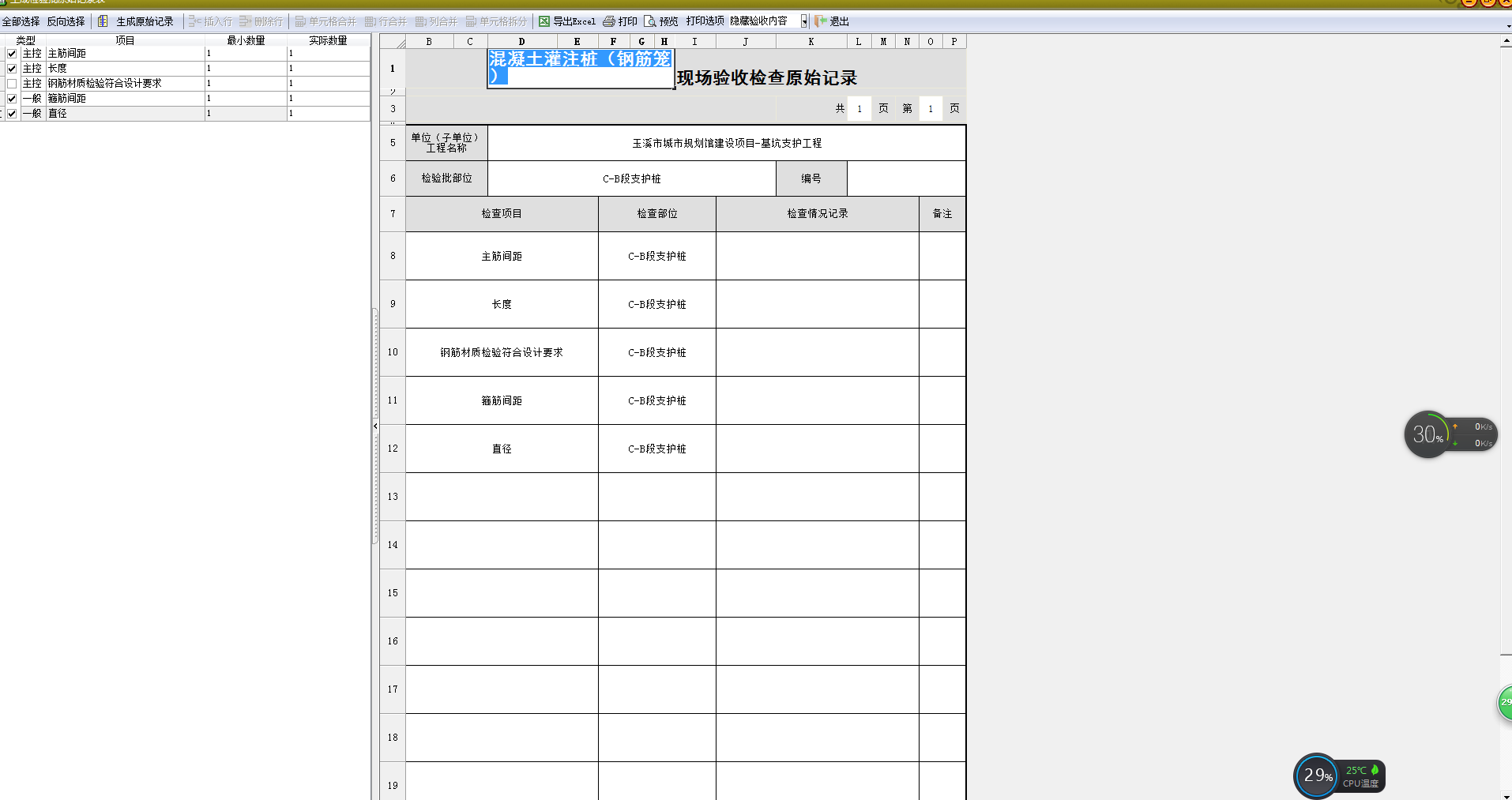Click the 导出Excel green spreadsheet icon
The width and height of the screenshot is (1512, 800).
pyautogui.click(x=544, y=21)
